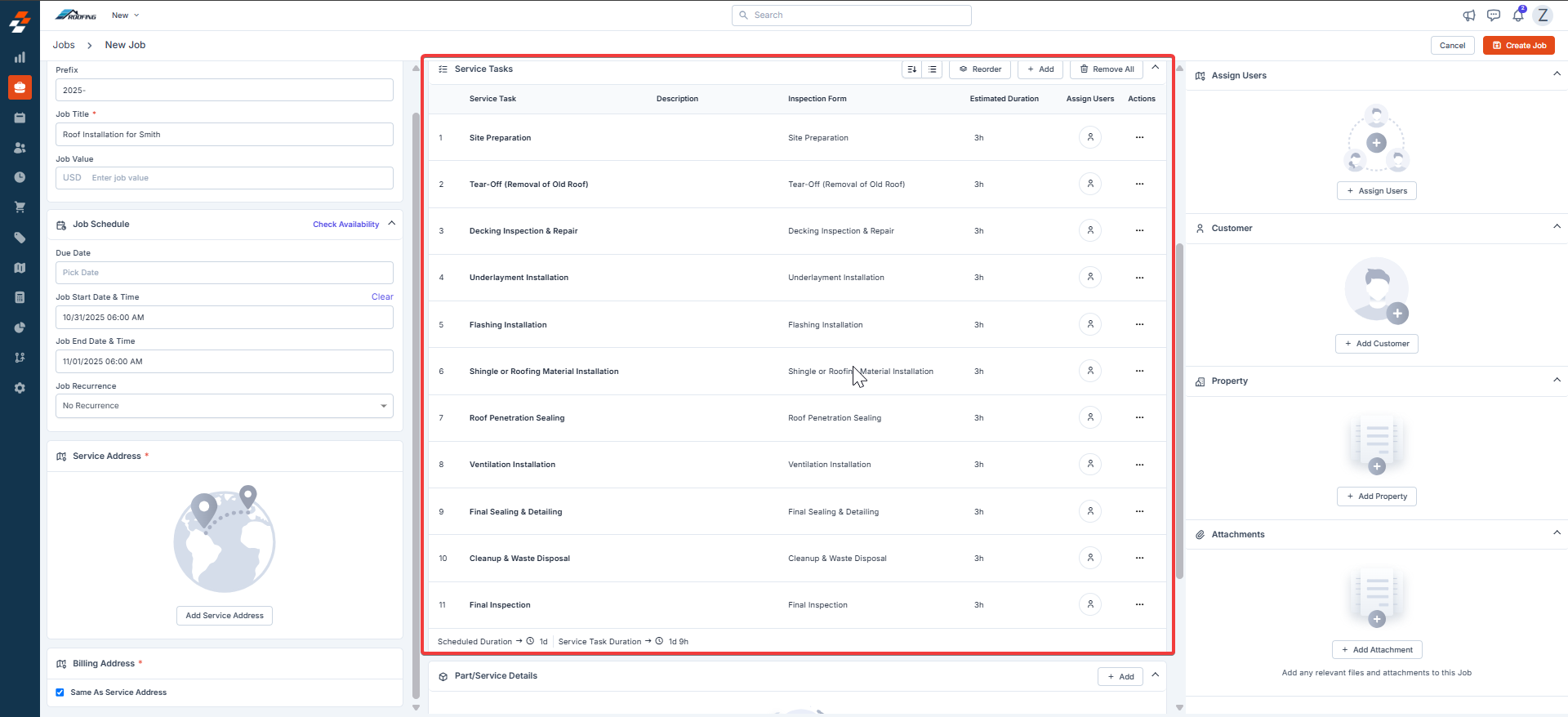Collapse the Service Tasks section
Viewport: 1568px width, 717px height.
pyautogui.click(x=1155, y=68)
